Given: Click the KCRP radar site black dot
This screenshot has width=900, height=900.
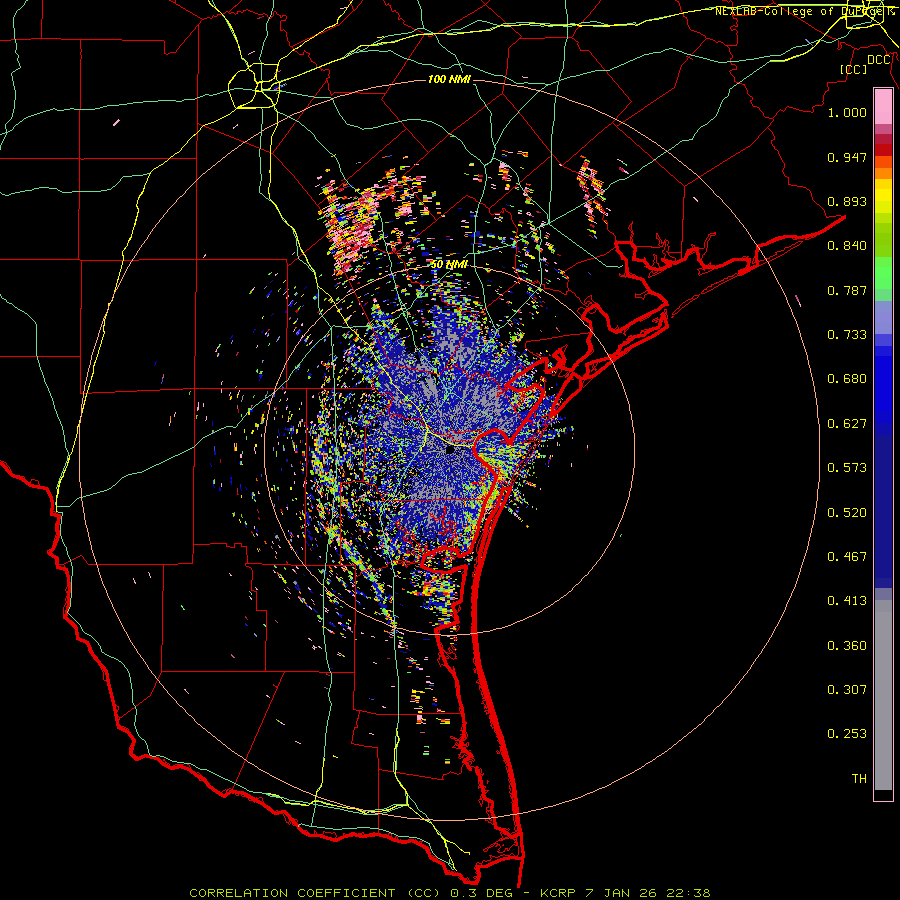Looking at the screenshot, I should click(x=451, y=450).
